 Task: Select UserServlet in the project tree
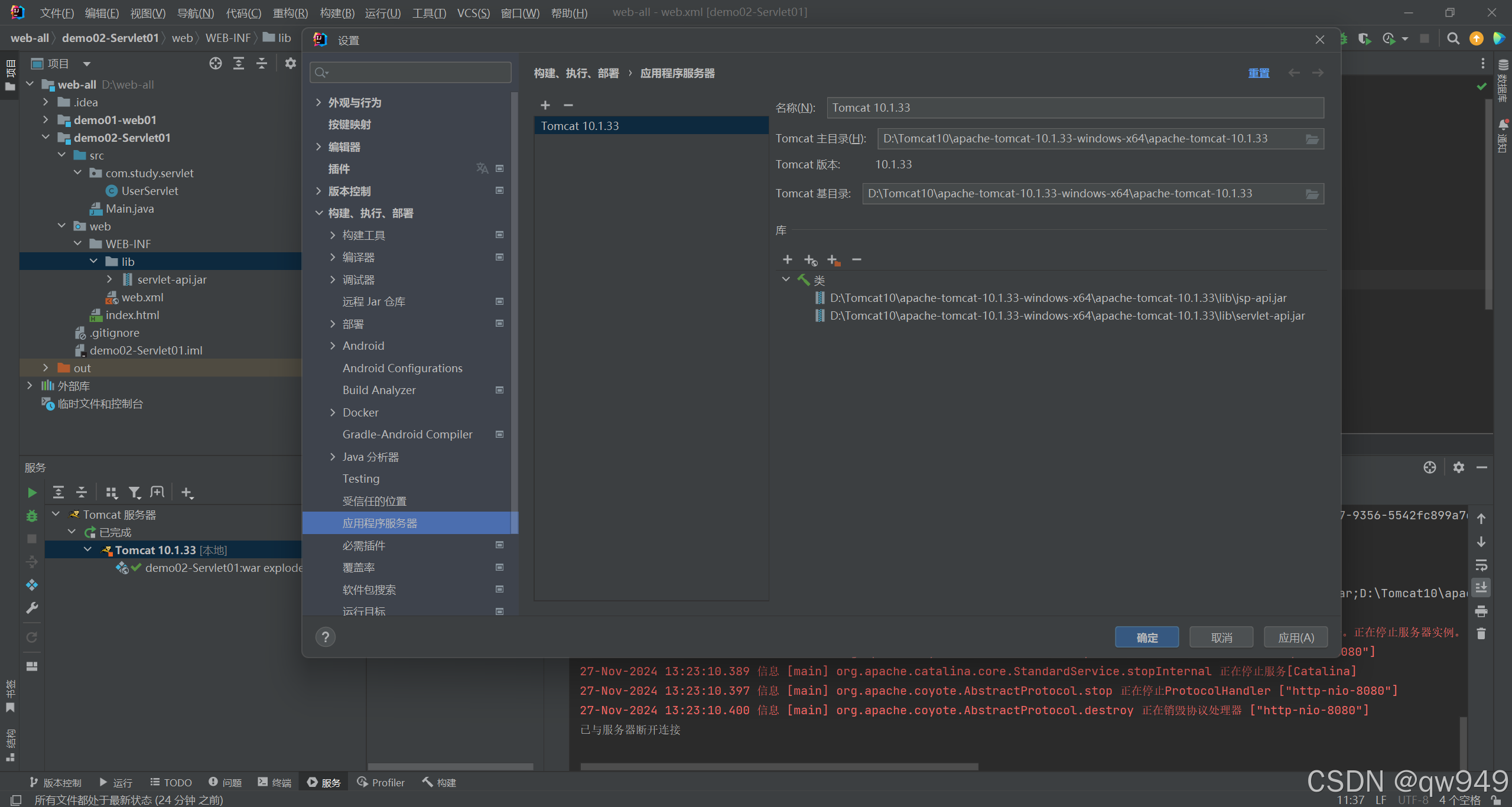pos(149,190)
